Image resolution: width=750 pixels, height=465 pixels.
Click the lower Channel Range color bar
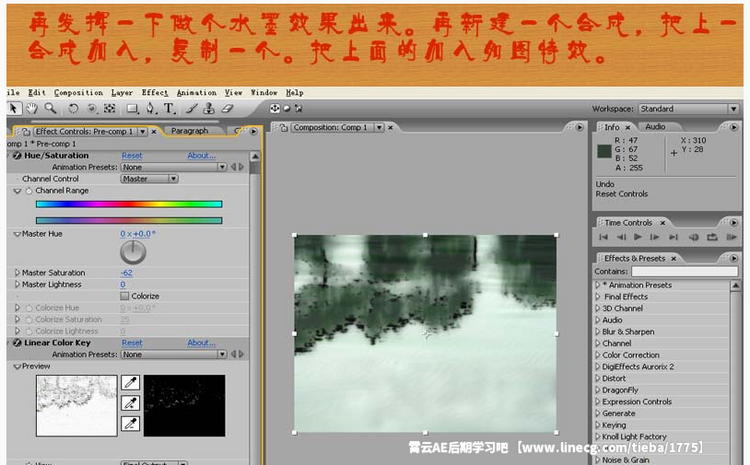pyautogui.click(x=129, y=221)
